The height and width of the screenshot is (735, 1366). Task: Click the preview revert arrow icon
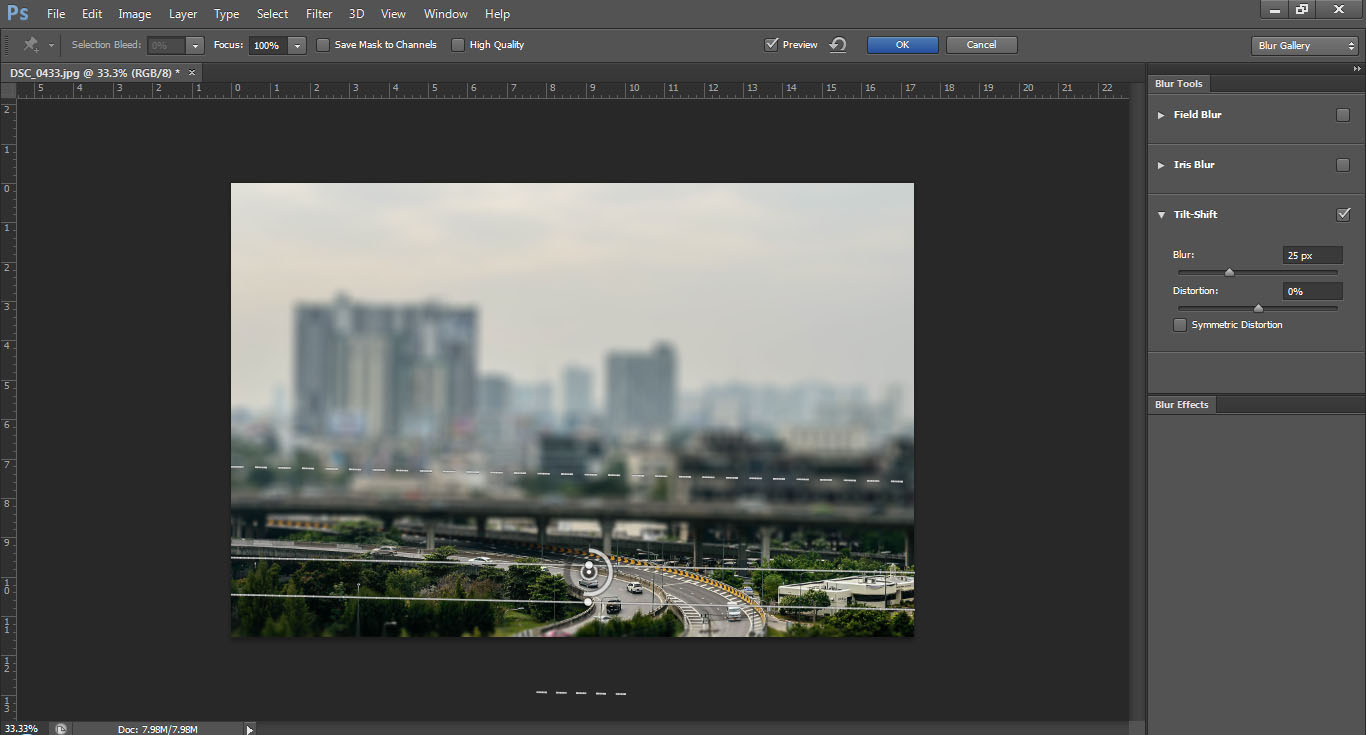tap(838, 44)
